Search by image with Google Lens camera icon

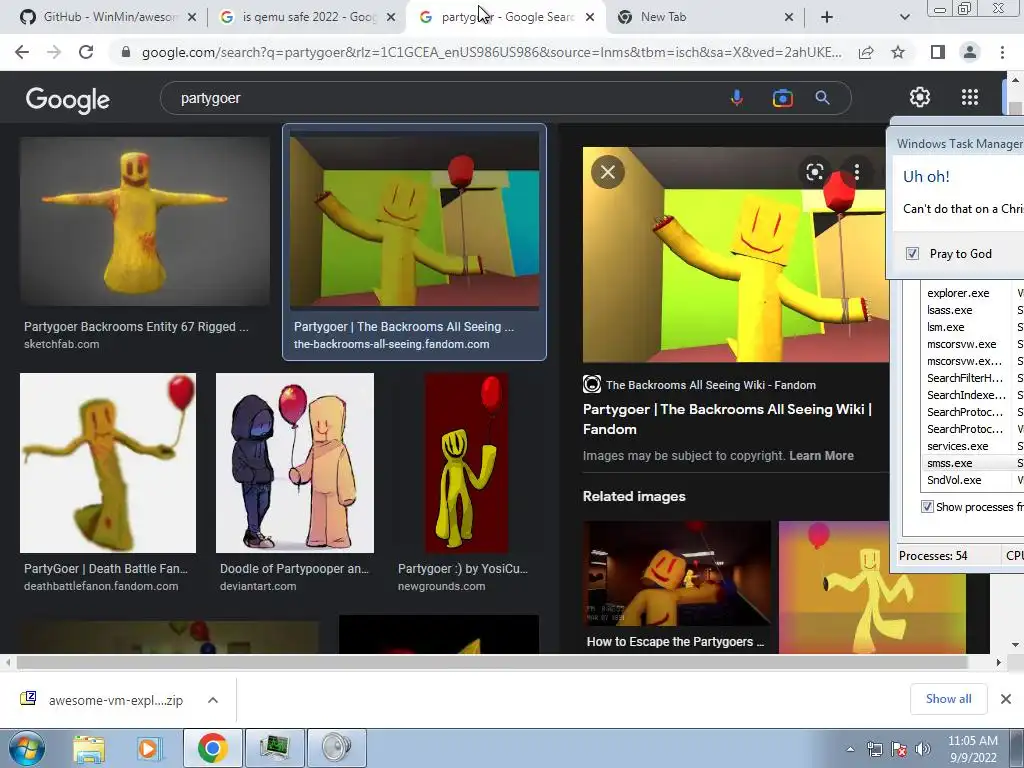click(782, 98)
